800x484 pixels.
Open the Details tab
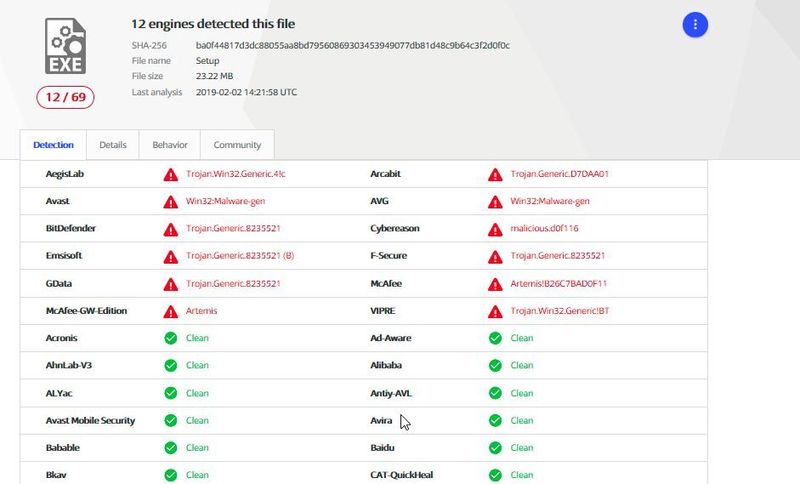click(113, 145)
